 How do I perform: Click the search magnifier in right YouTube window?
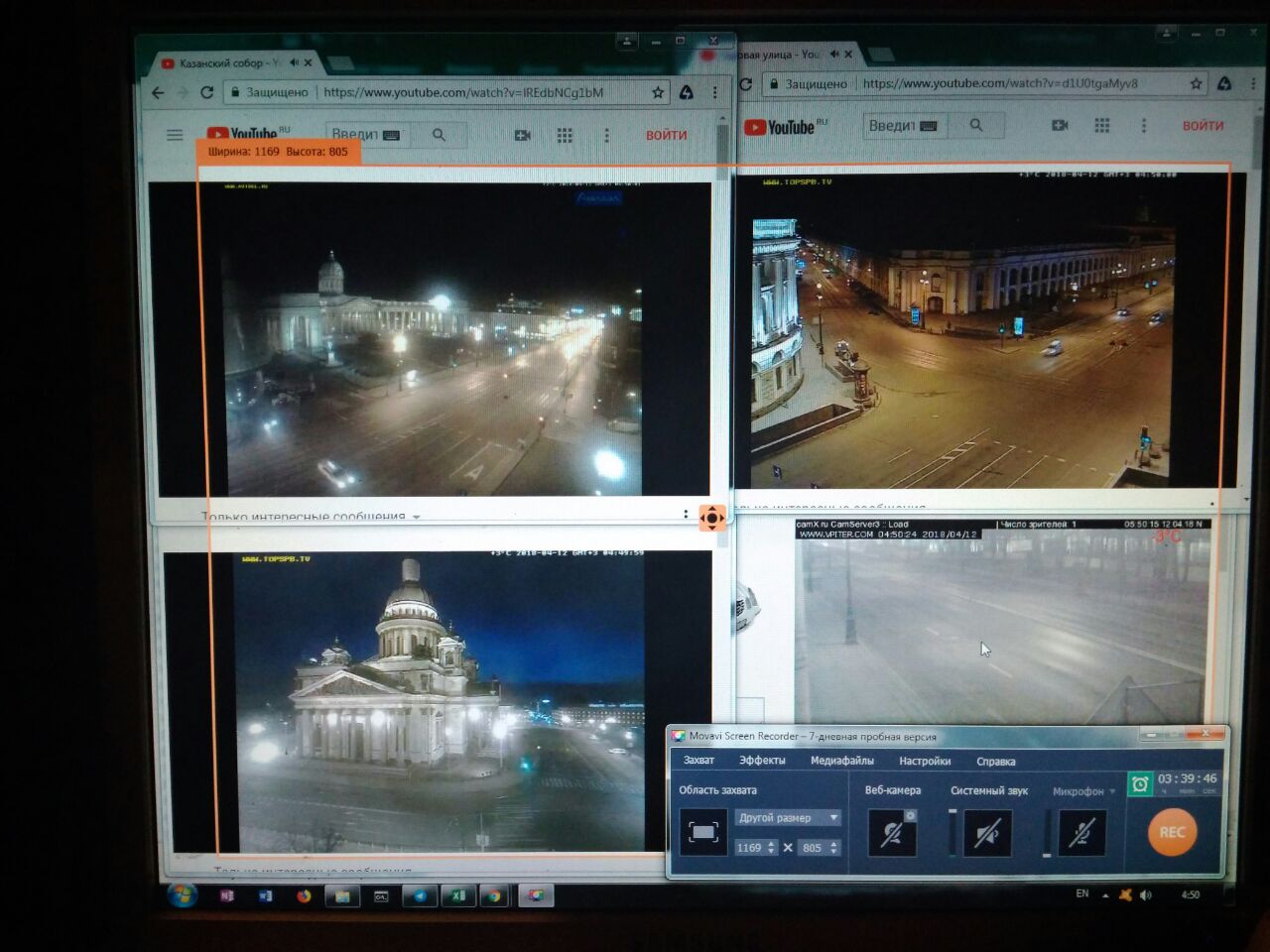click(976, 125)
